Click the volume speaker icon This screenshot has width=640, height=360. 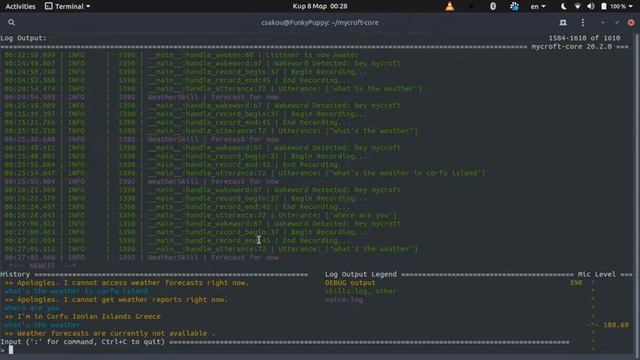(590, 6)
